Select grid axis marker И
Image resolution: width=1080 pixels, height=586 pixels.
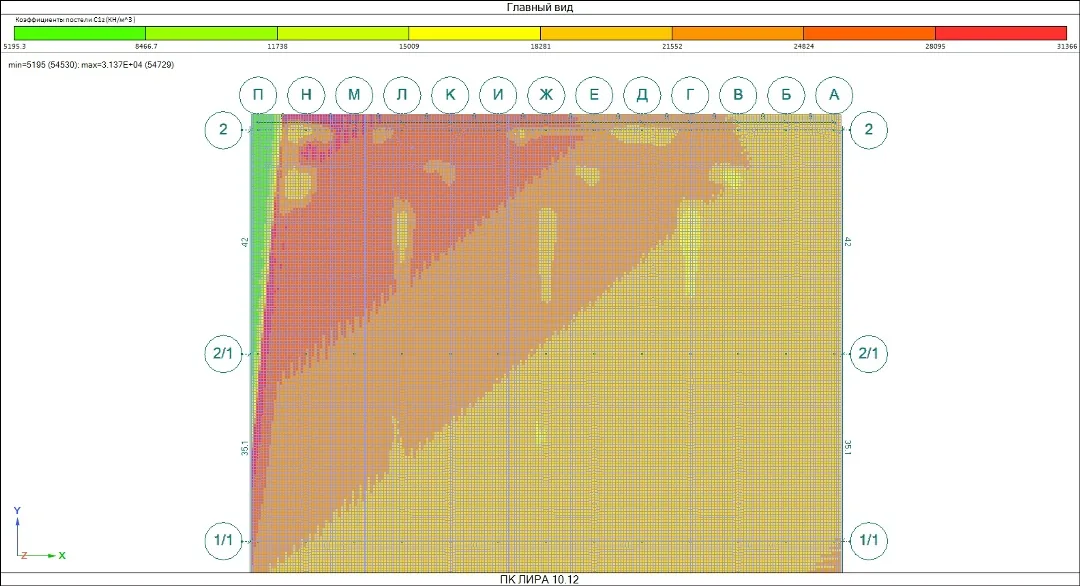(498, 95)
